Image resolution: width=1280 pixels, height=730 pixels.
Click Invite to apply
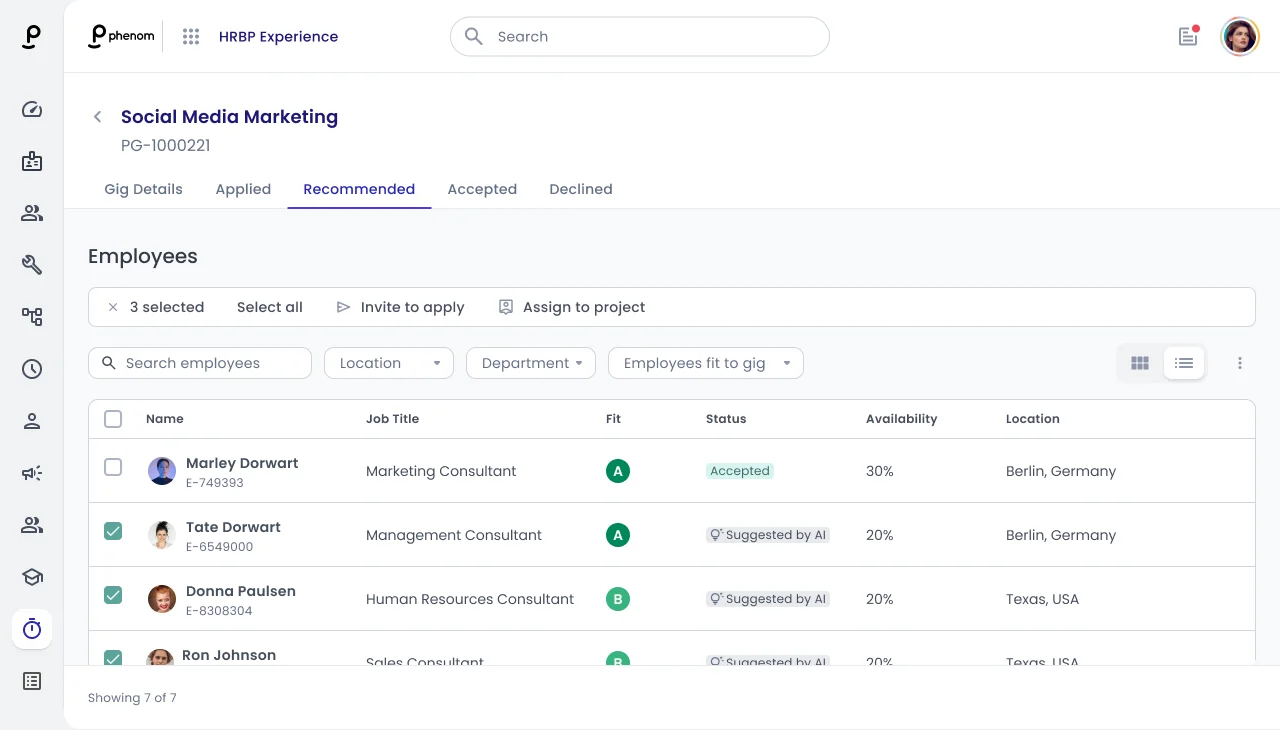click(400, 307)
